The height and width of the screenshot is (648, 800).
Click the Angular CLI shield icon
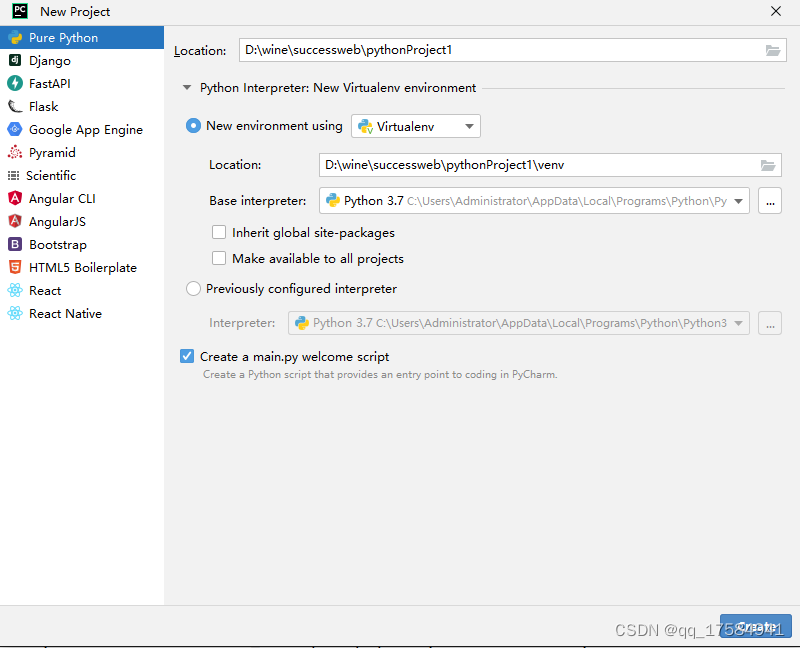click(15, 198)
